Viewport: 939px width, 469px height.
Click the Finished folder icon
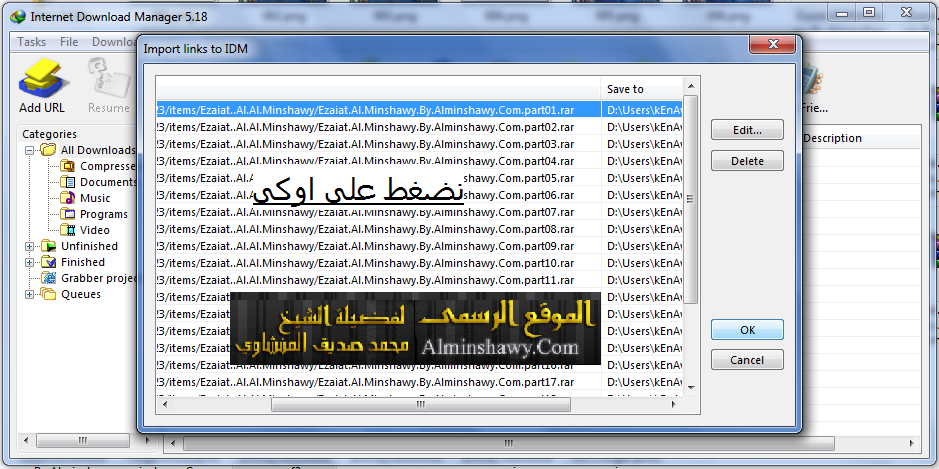(49, 262)
